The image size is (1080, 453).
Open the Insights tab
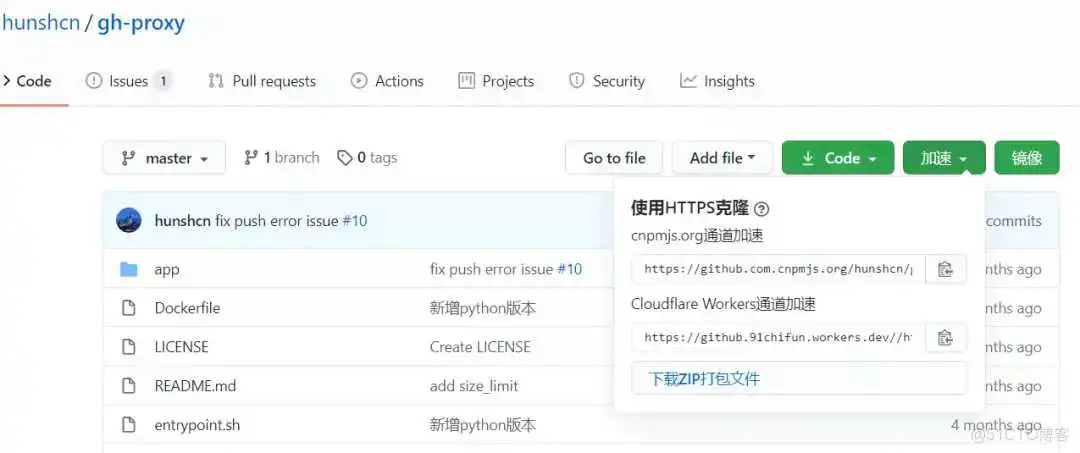(717, 81)
